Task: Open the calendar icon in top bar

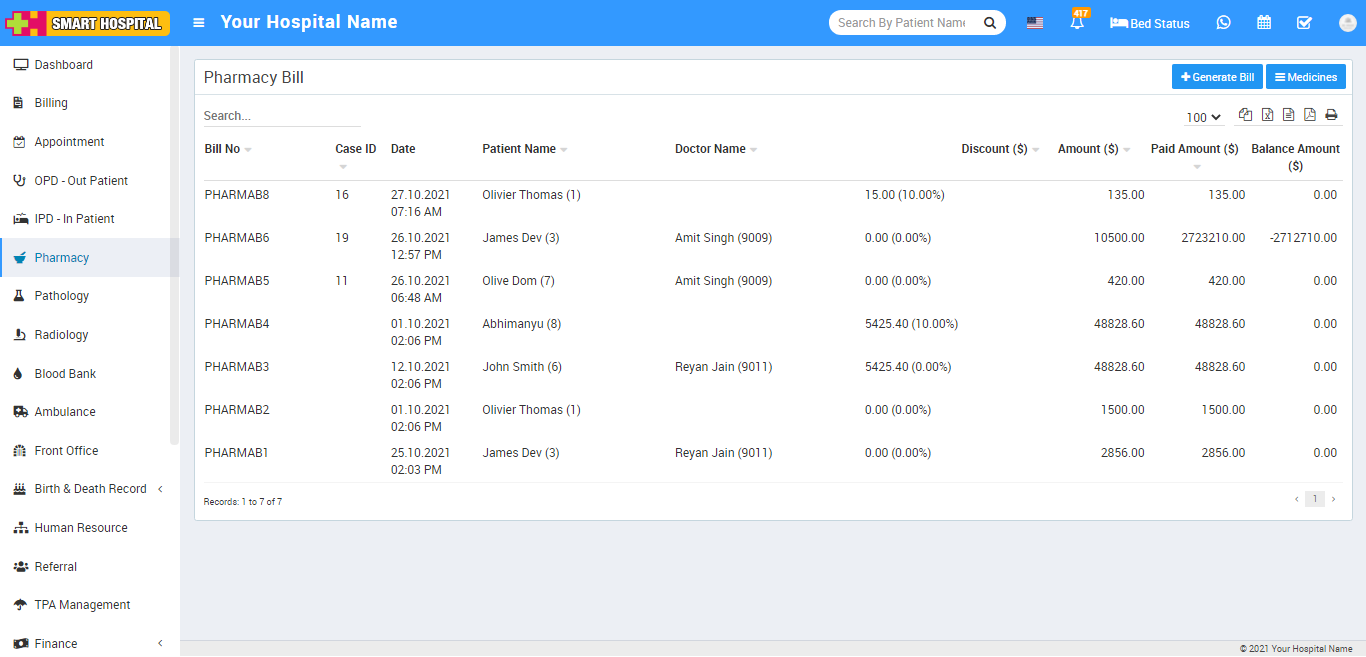Action: 1264,23
